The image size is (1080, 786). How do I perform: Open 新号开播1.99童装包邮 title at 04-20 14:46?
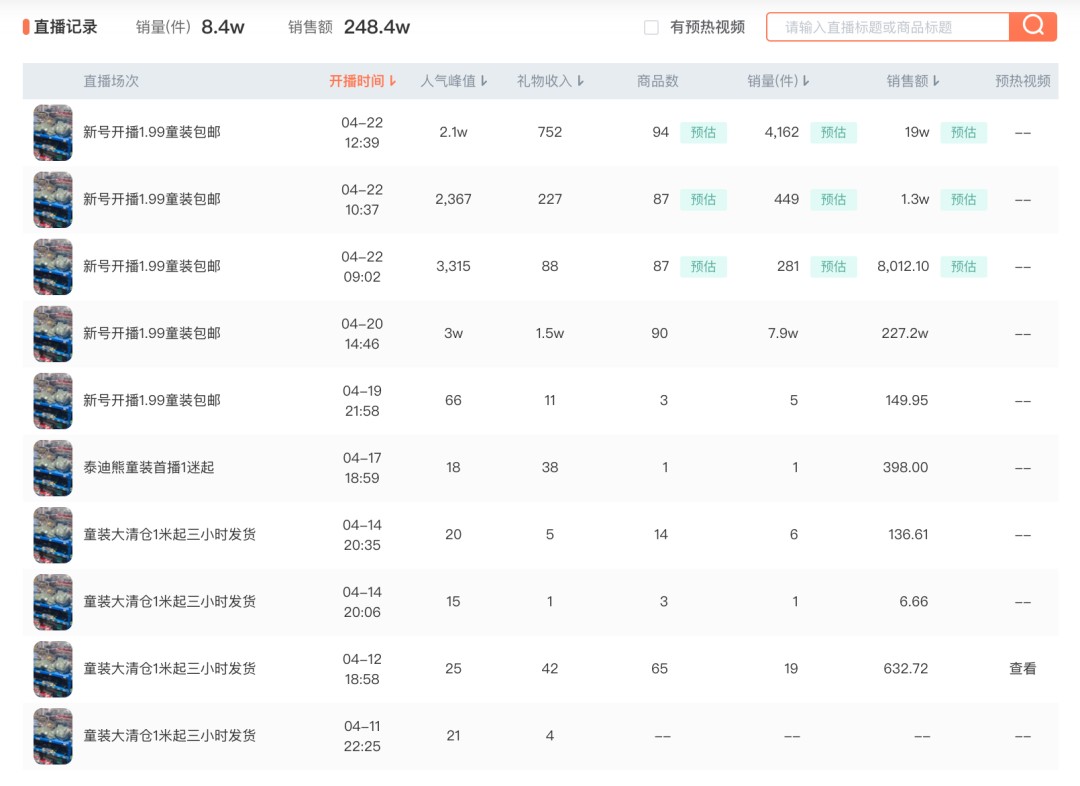point(152,333)
